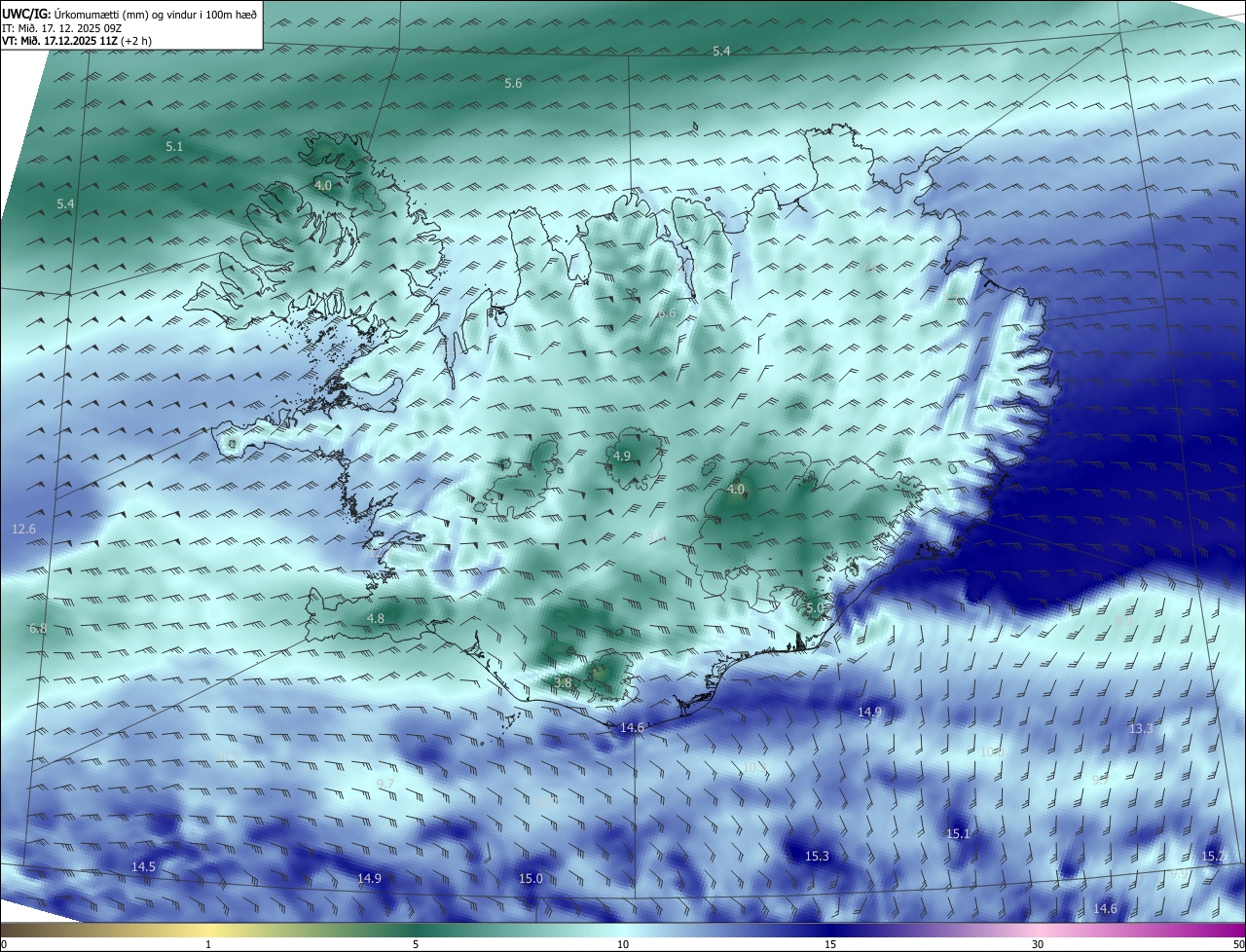Click the 4.8 value on the Reykjanes peninsula
The height and width of the screenshot is (952, 1246).
coord(376,619)
